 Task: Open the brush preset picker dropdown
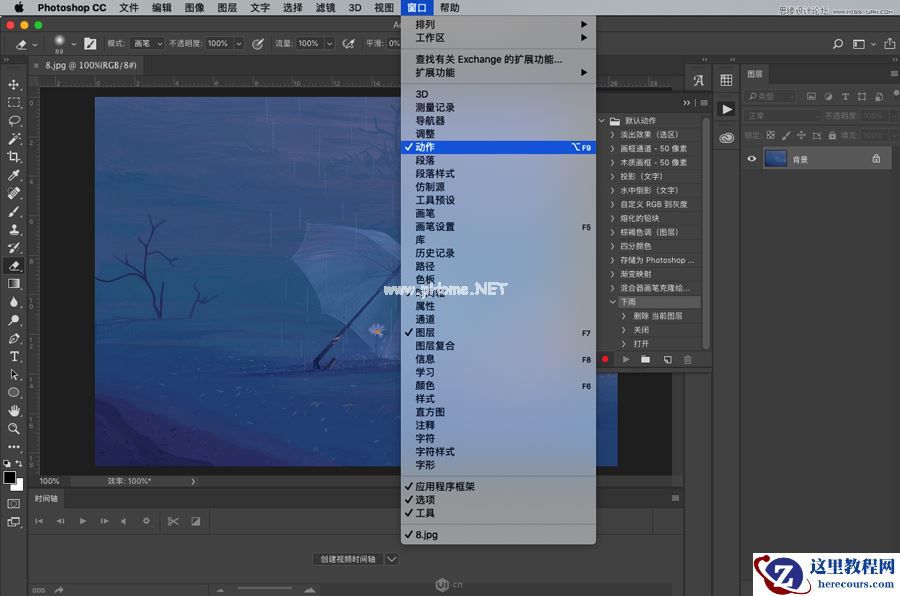pyautogui.click(x=73, y=44)
